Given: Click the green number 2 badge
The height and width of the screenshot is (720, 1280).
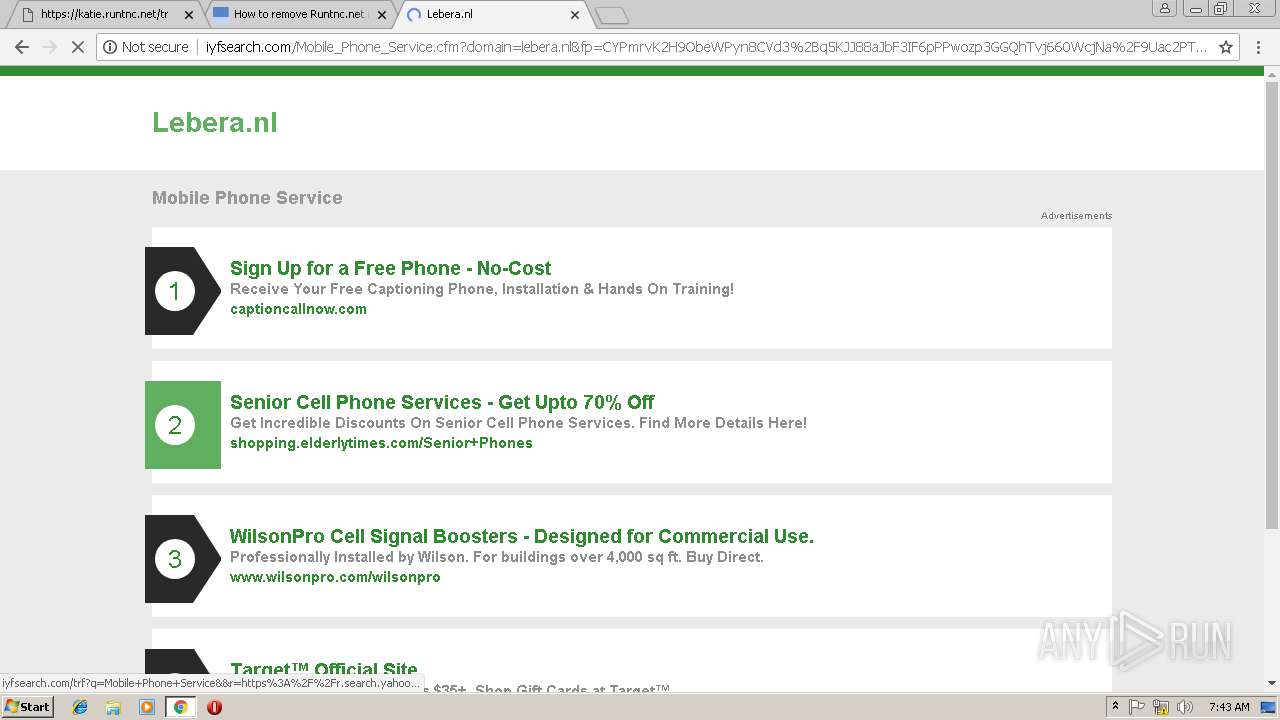Looking at the screenshot, I should point(182,425).
